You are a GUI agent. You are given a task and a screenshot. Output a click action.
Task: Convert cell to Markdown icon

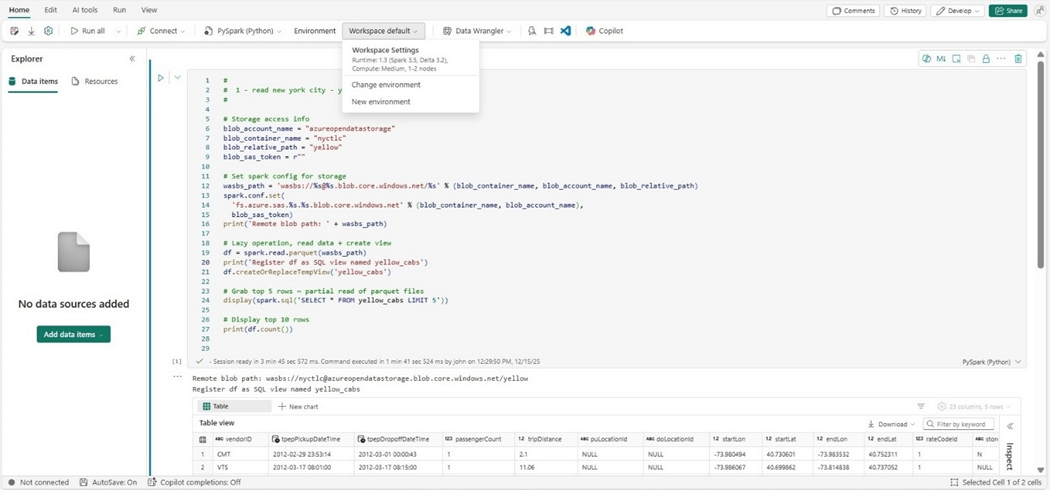coord(941,59)
